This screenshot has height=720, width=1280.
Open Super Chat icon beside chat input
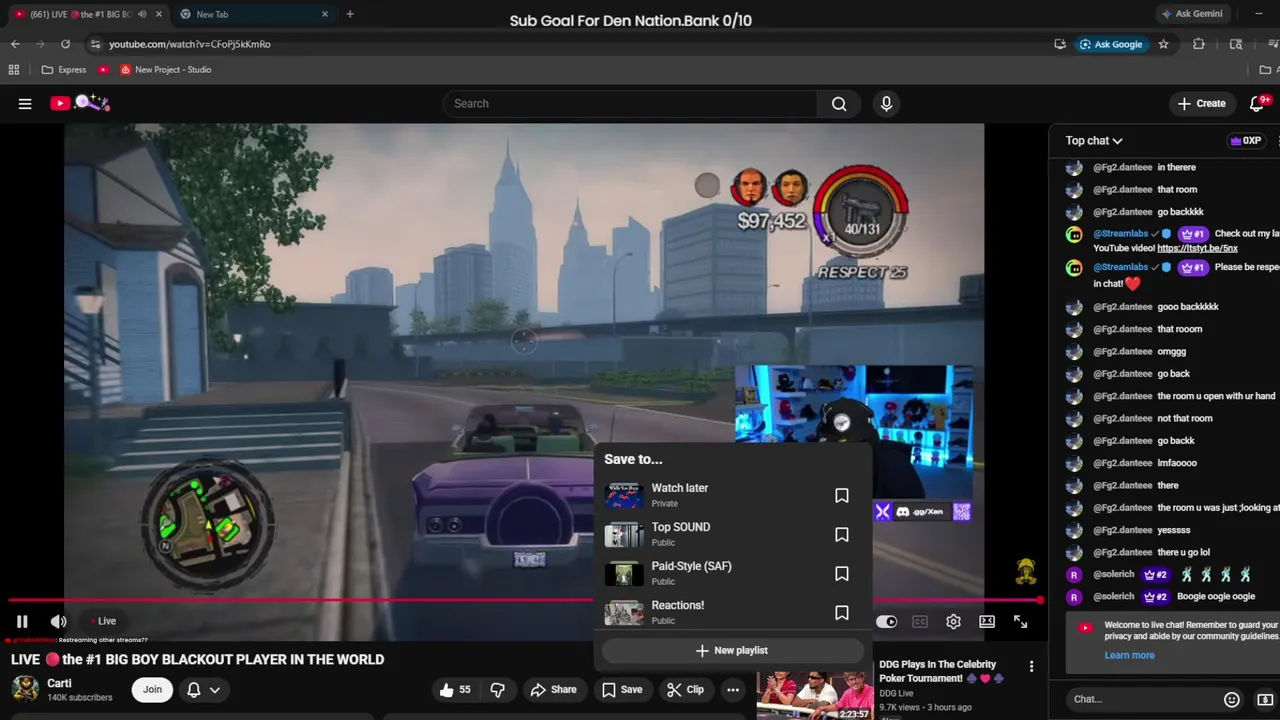point(1265,700)
